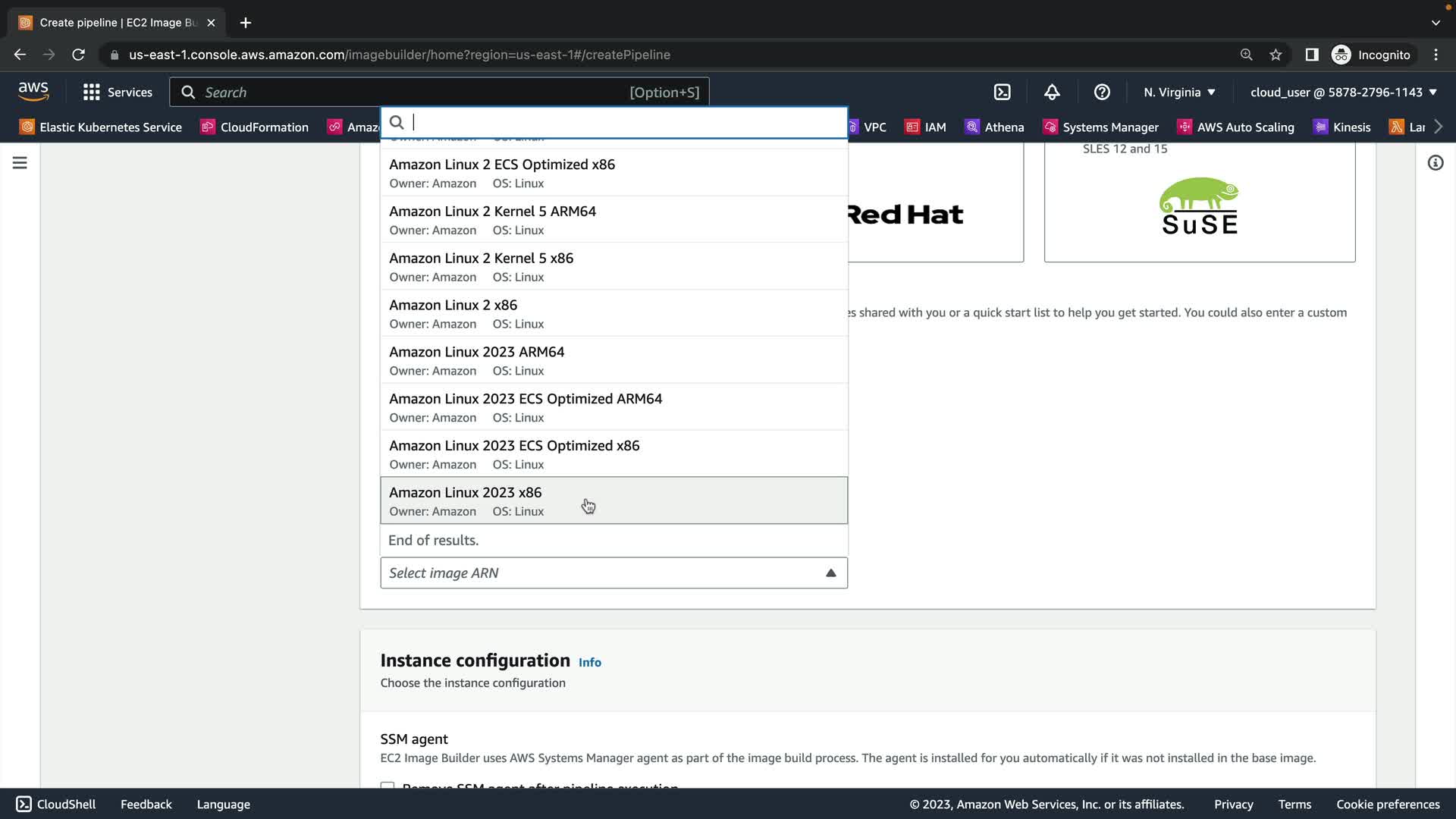The width and height of the screenshot is (1456, 819).
Task: Open the notifications bell
Action: [1052, 92]
